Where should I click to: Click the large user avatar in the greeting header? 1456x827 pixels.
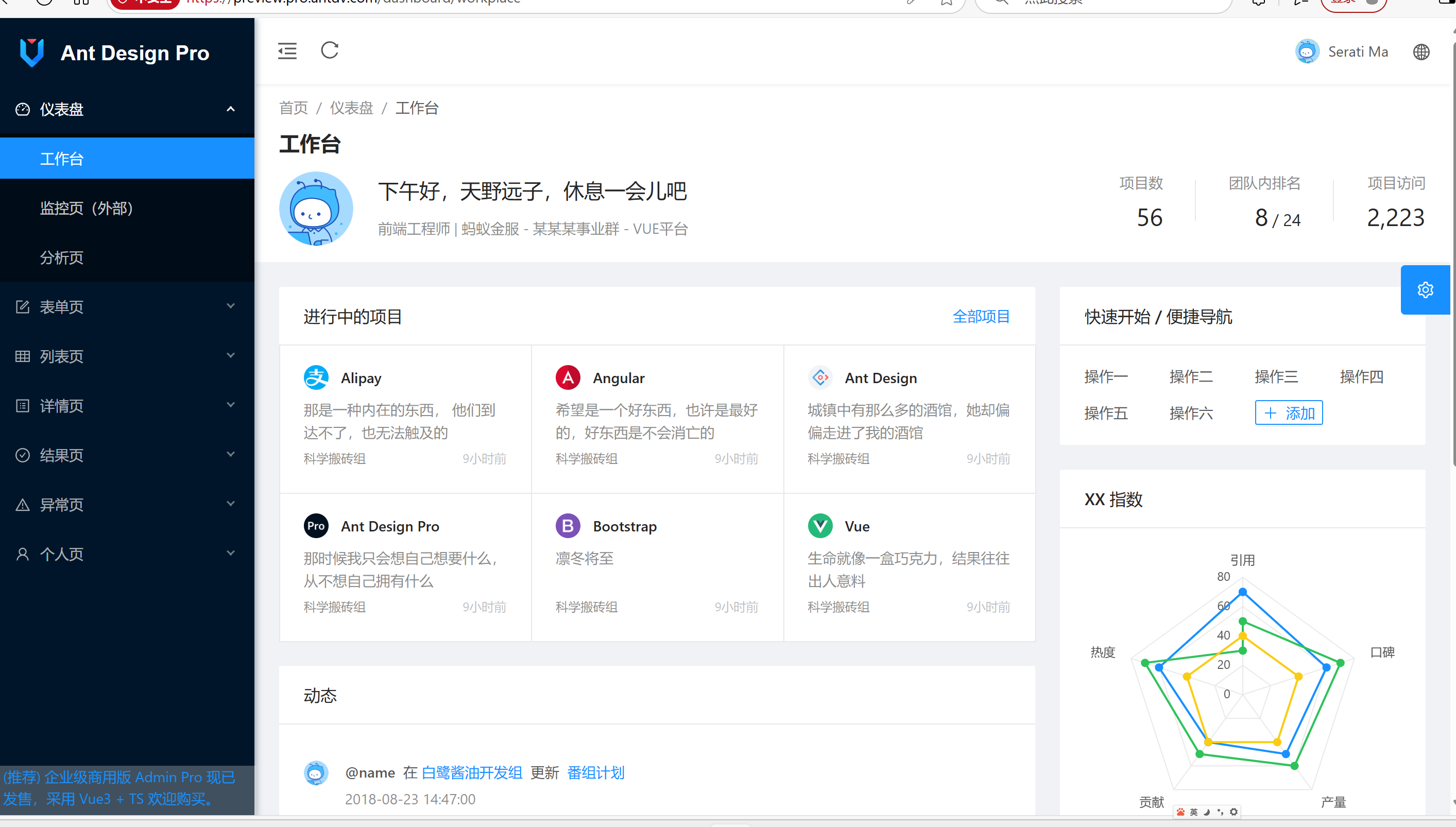[316, 209]
